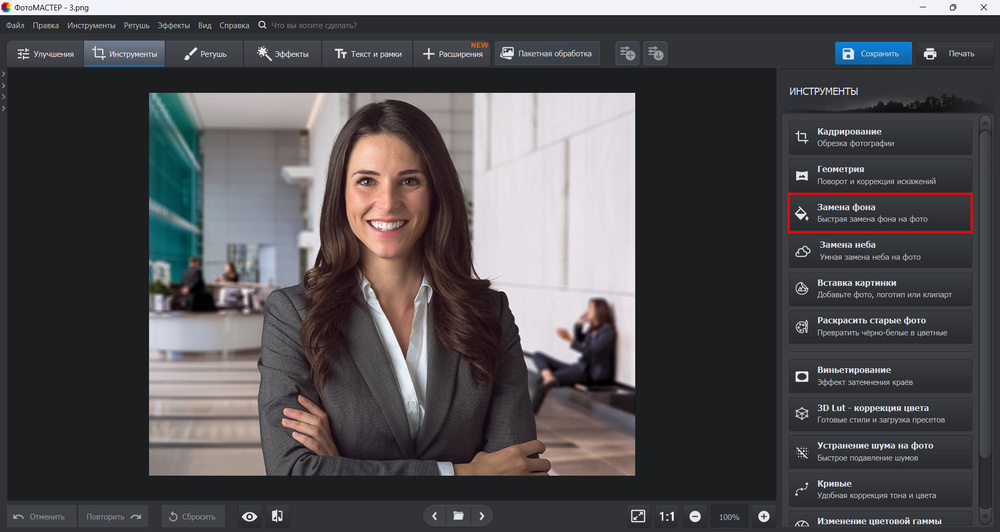1000x532 pixels.
Task: Open the Виньетирование effect
Action: (x=880, y=376)
